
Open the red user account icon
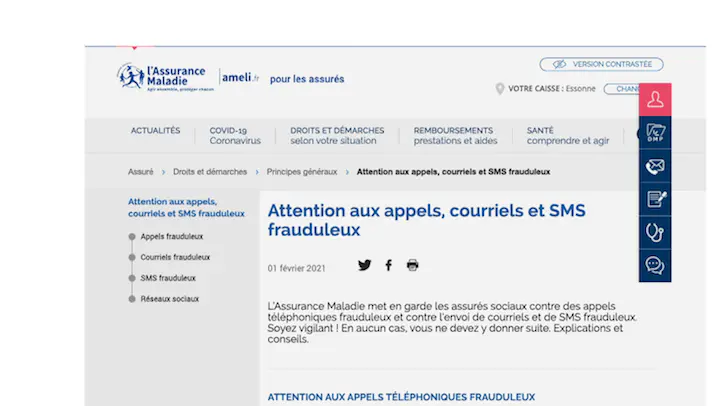point(655,100)
